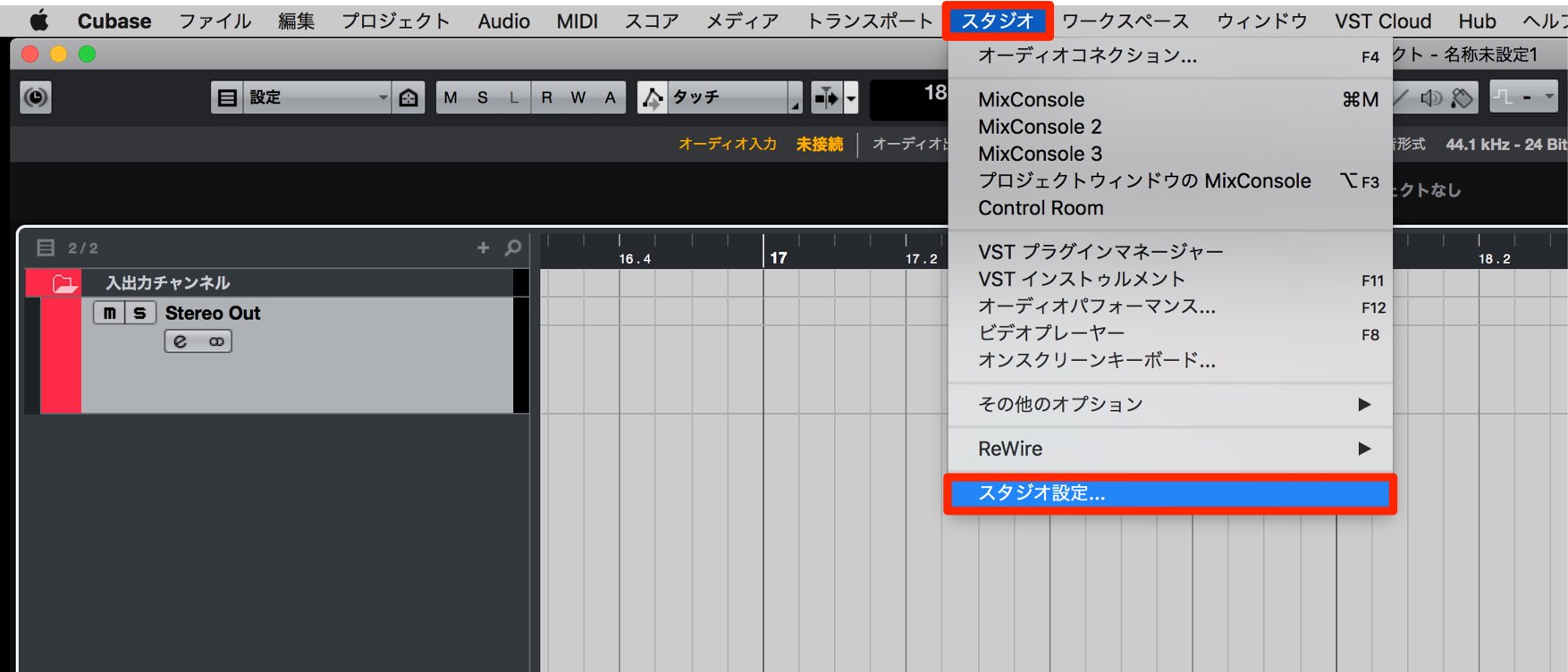Screen dimensions: 1568x672
Task: Click the Stereo Out red track color strip
Action: click(x=61, y=355)
